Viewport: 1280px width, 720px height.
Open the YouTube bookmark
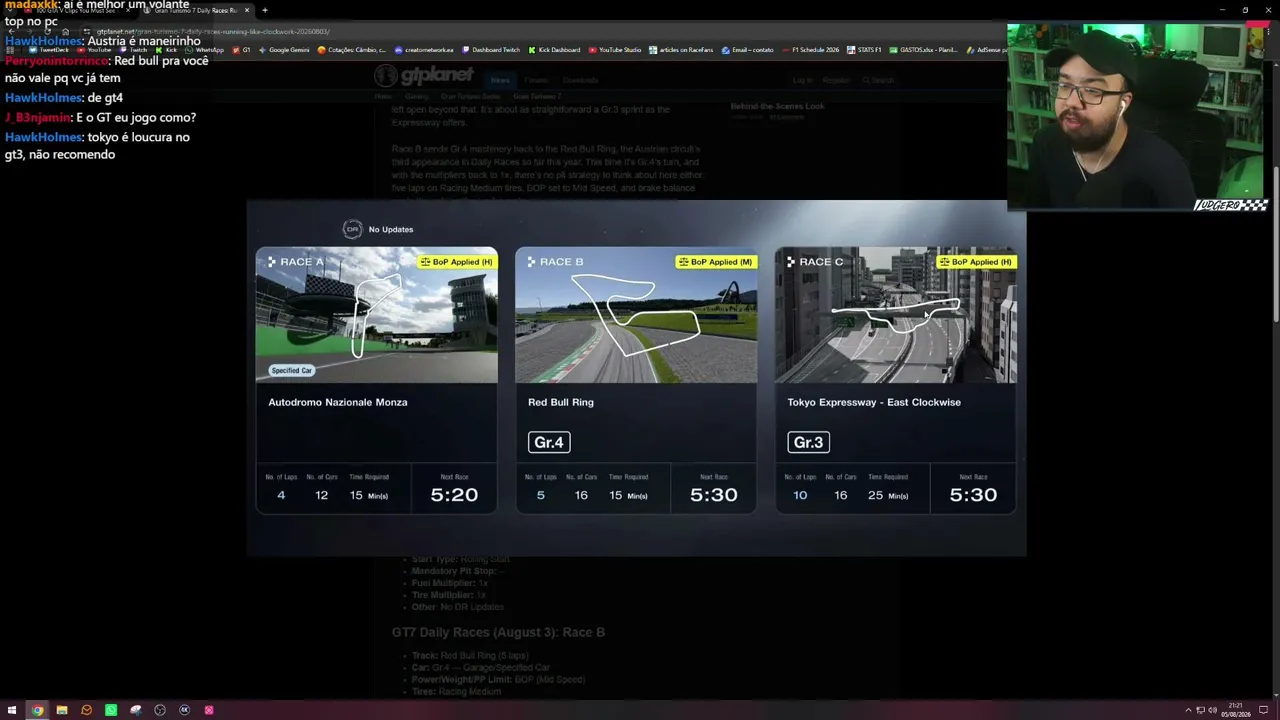[94, 50]
